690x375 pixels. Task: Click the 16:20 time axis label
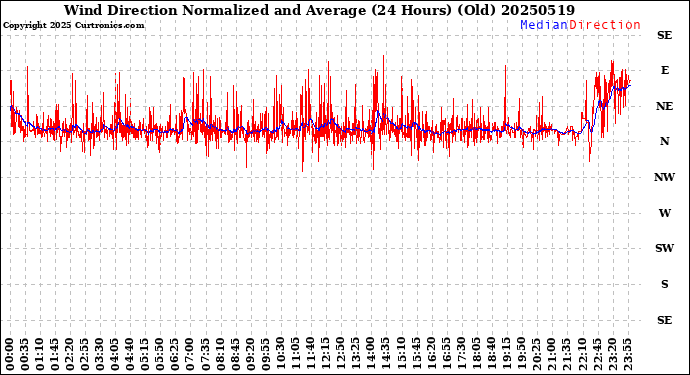pyautogui.click(x=431, y=355)
